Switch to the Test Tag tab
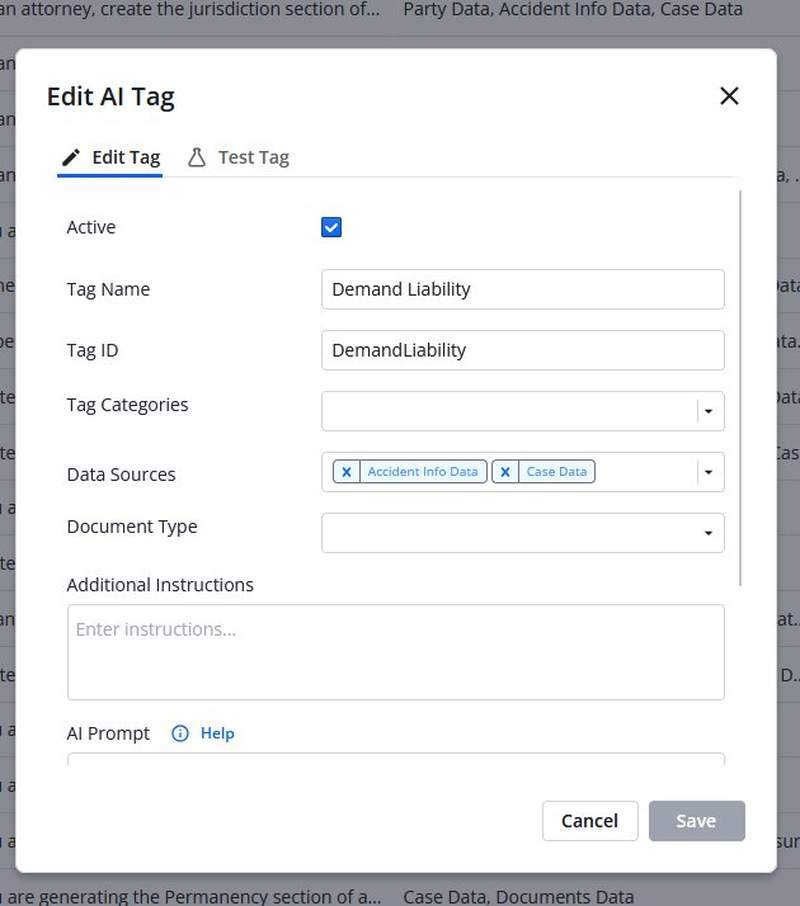 click(x=252, y=157)
